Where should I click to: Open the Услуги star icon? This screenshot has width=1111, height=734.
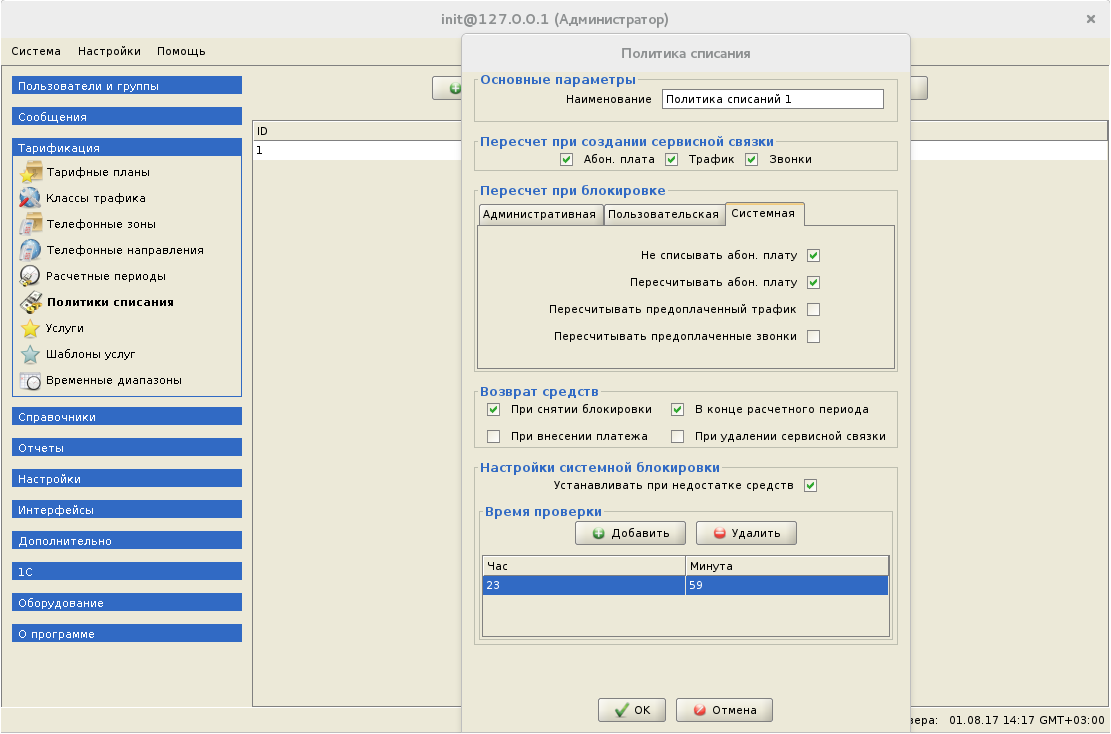[x=30, y=328]
